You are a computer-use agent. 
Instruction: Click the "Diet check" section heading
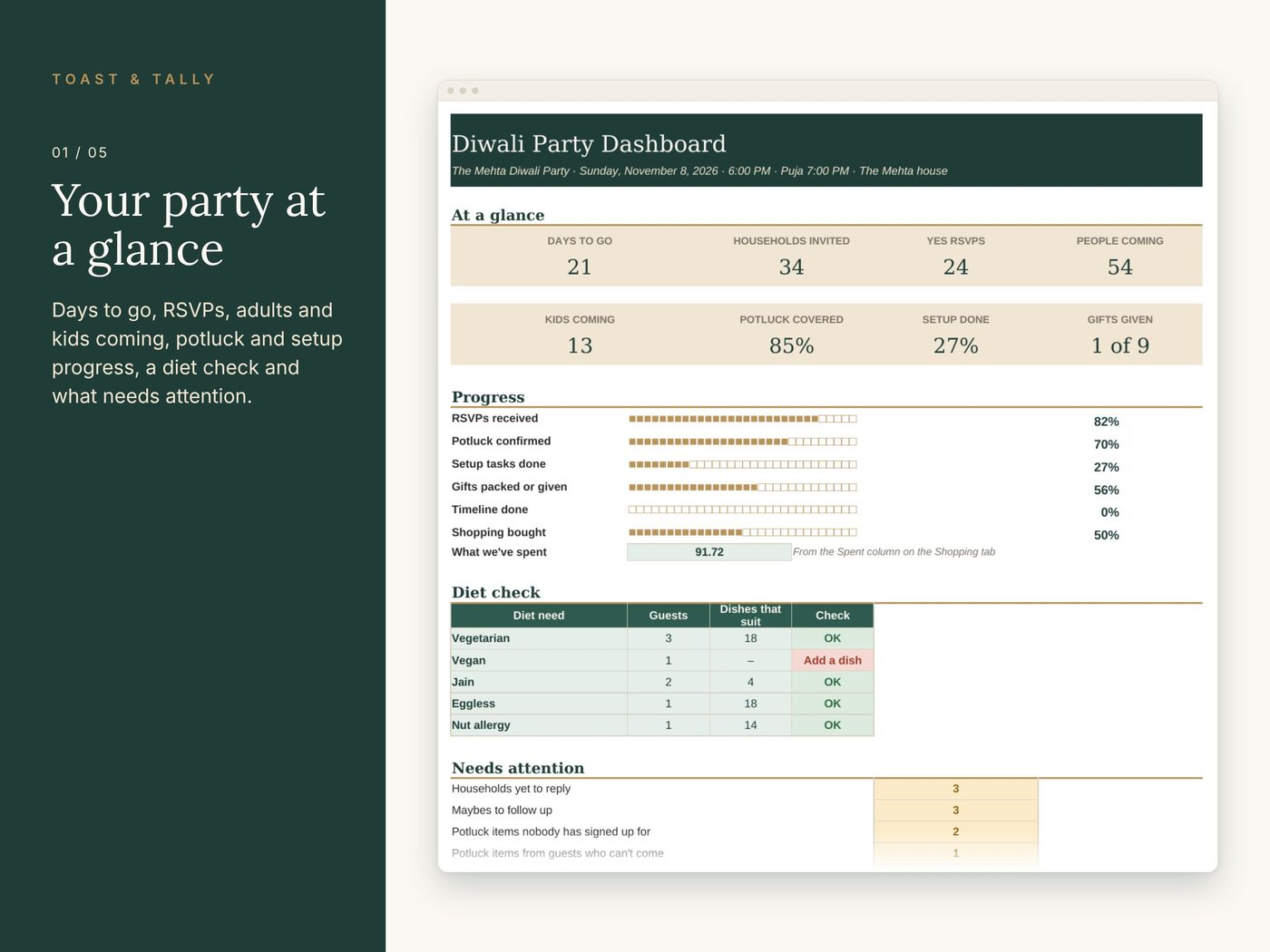495,593
